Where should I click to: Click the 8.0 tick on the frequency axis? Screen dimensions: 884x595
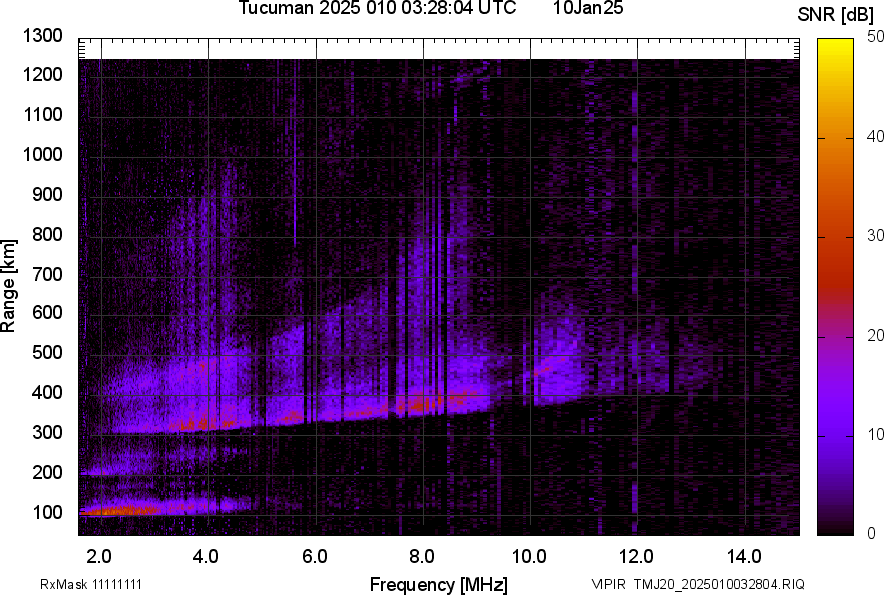(x=422, y=556)
